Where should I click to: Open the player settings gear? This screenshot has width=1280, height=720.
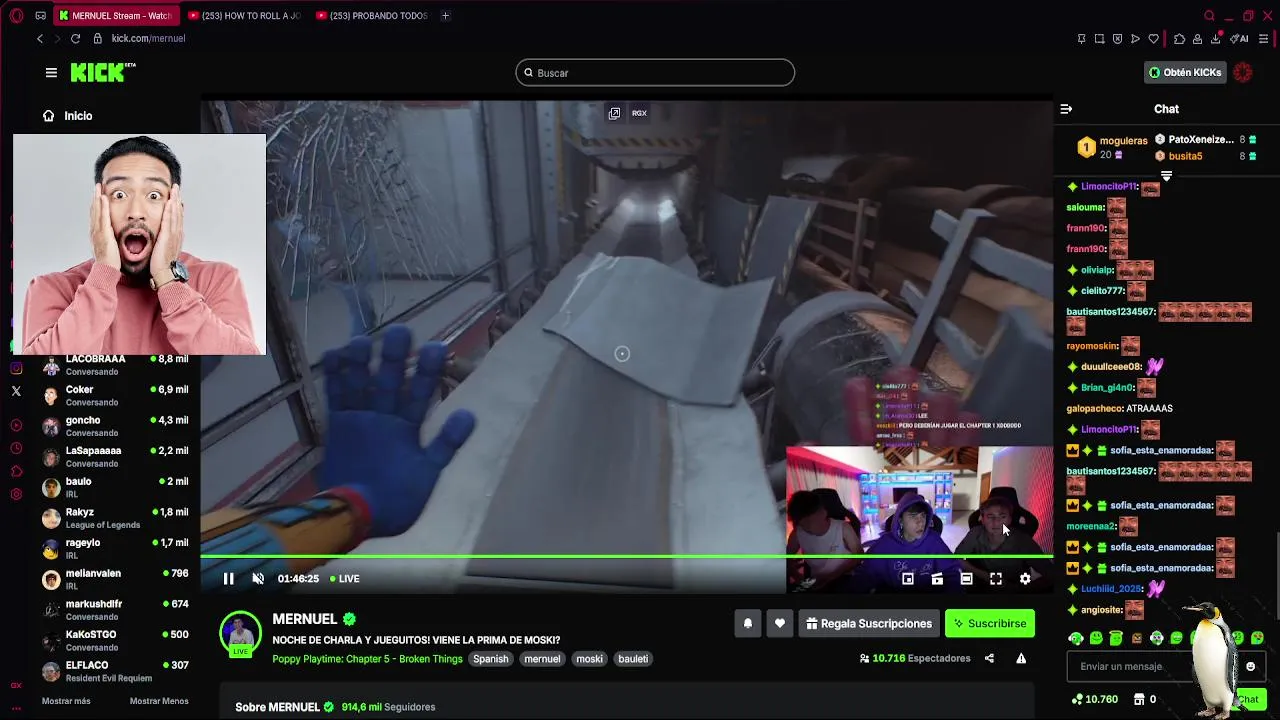[1025, 578]
